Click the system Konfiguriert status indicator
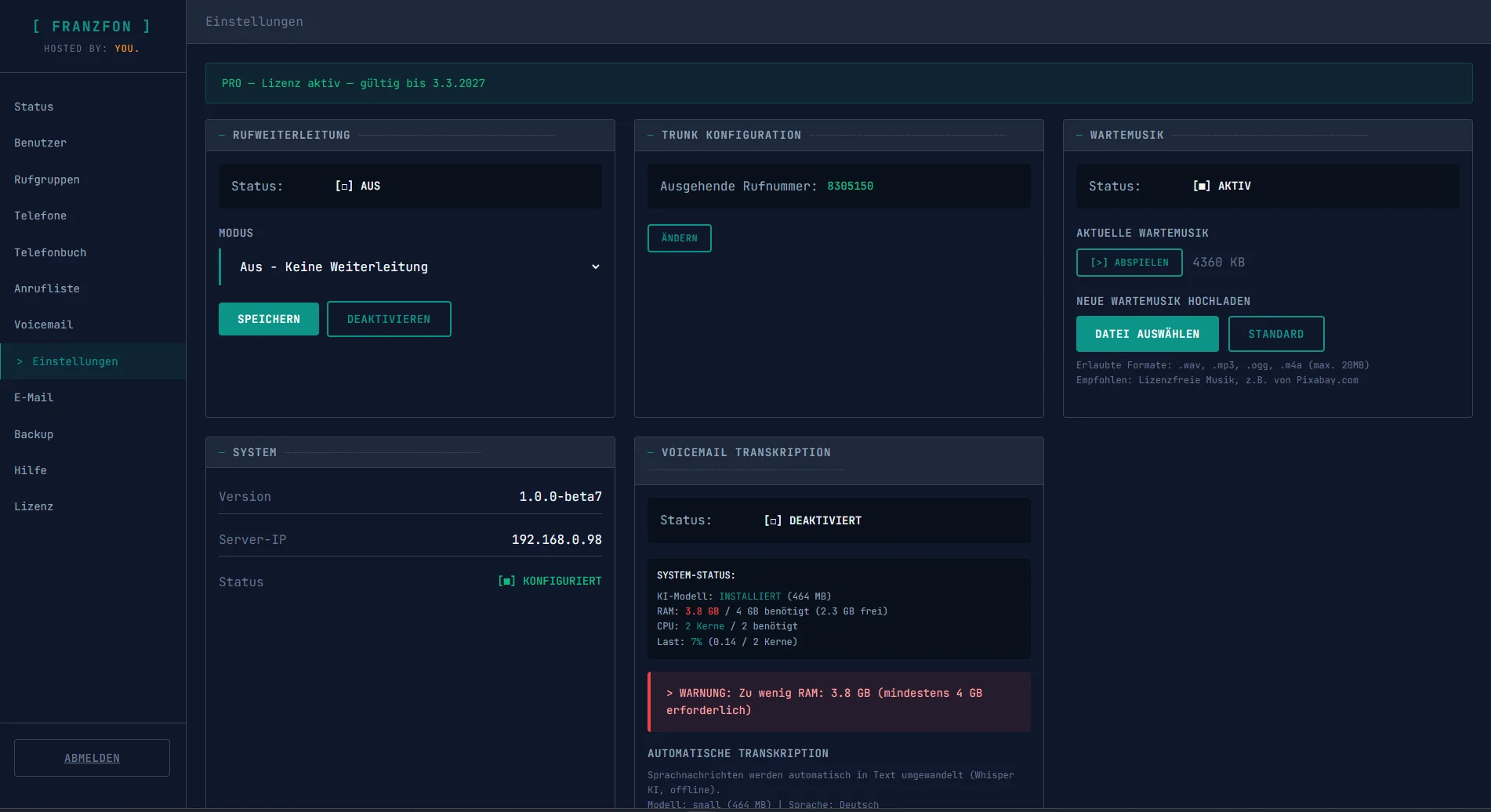The width and height of the screenshot is (1491, 812). pos(550,582)
